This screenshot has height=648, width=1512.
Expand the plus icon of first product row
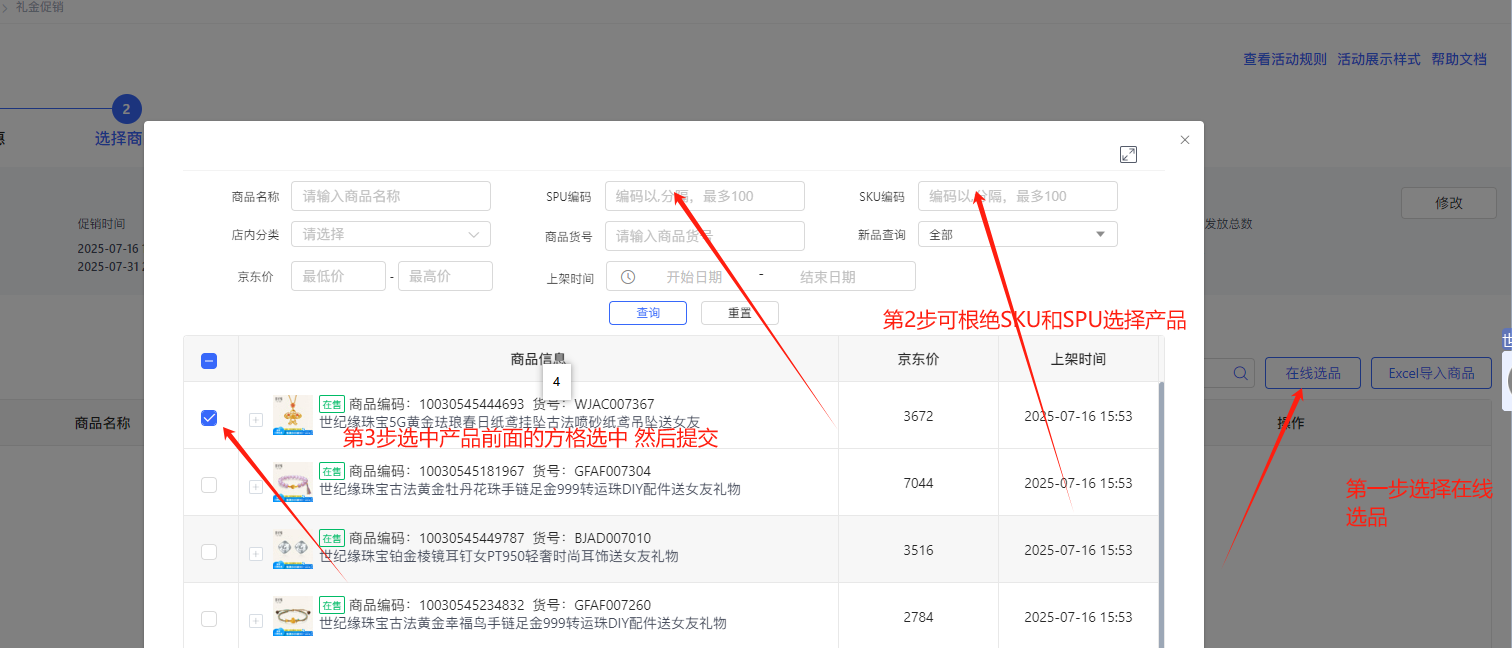pyautogui.click(x=256, y=420)
